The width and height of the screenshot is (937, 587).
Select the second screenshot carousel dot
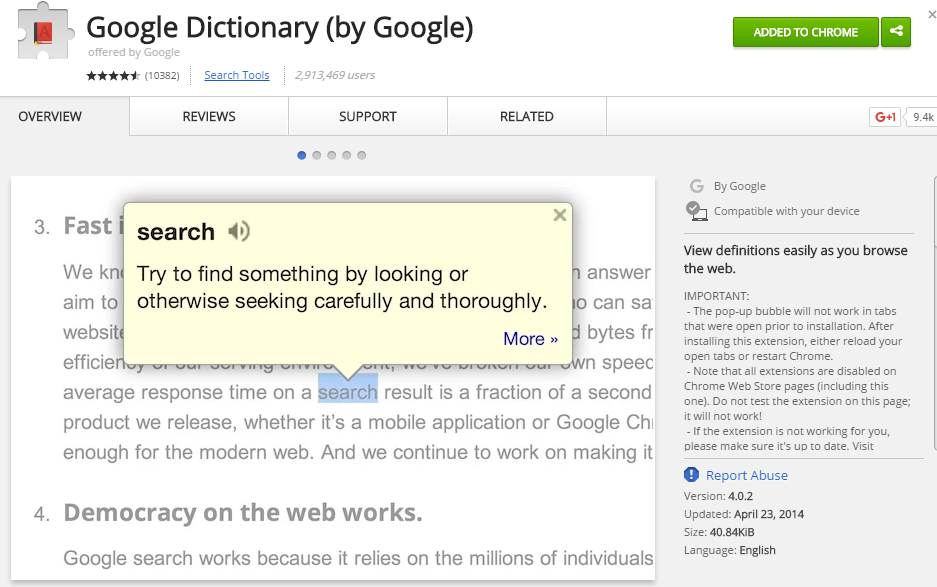(317, 155)
